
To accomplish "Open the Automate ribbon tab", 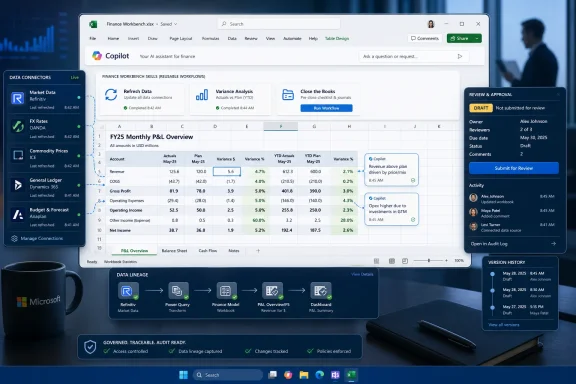I will pos(292,39).
